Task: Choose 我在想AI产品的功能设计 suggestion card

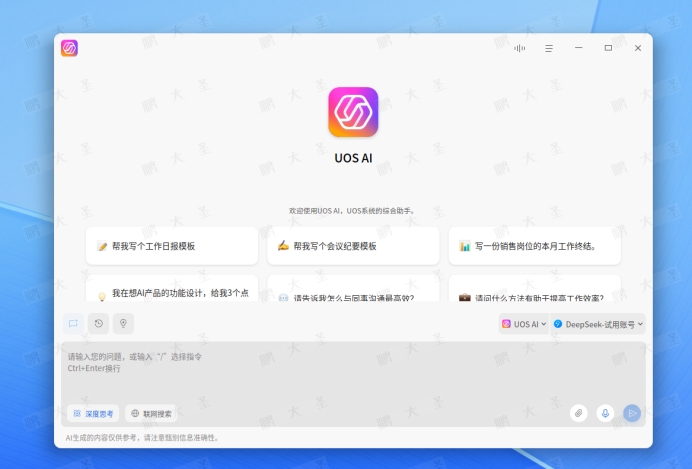Action: pyautogui.click(x=172, y=289)
